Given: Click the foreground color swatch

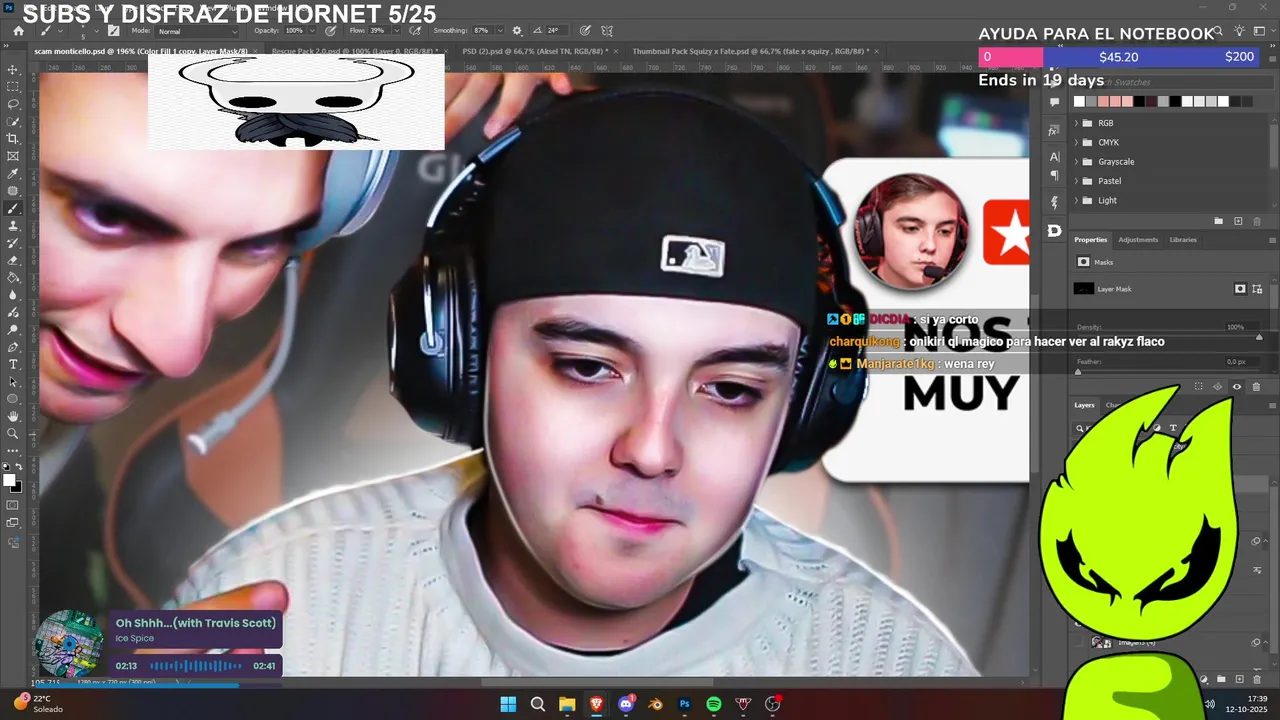Looking at the screenshot, I should click(x=10, y=481).
